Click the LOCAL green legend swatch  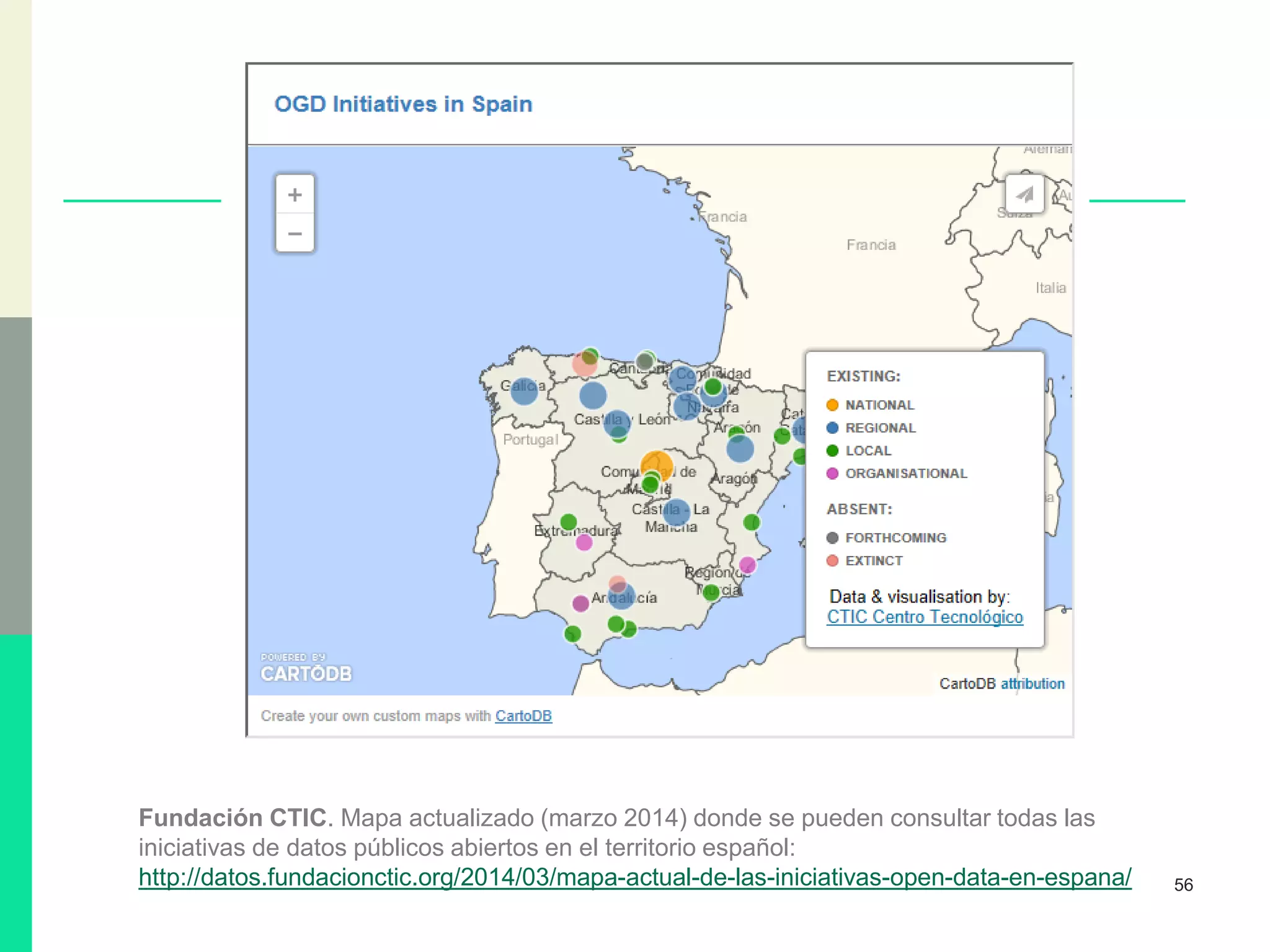[833, 451]
